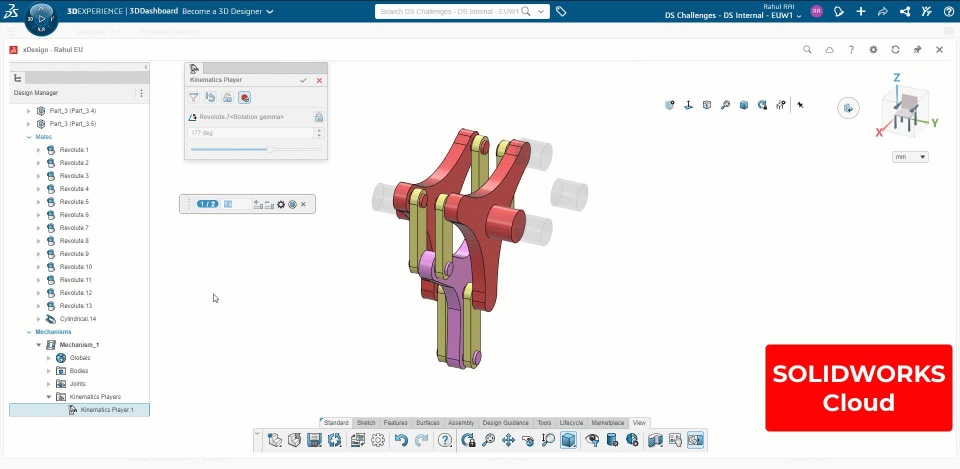
Task: Click the cloud icon in xDesign header
Action: [829, 50]
